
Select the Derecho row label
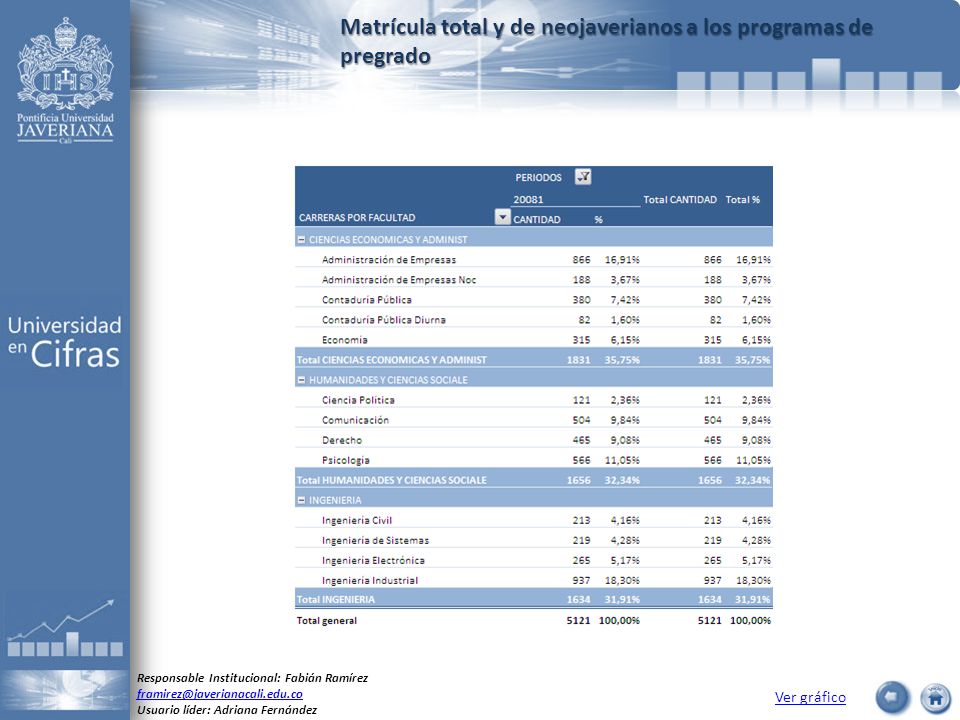click(342, 440)
